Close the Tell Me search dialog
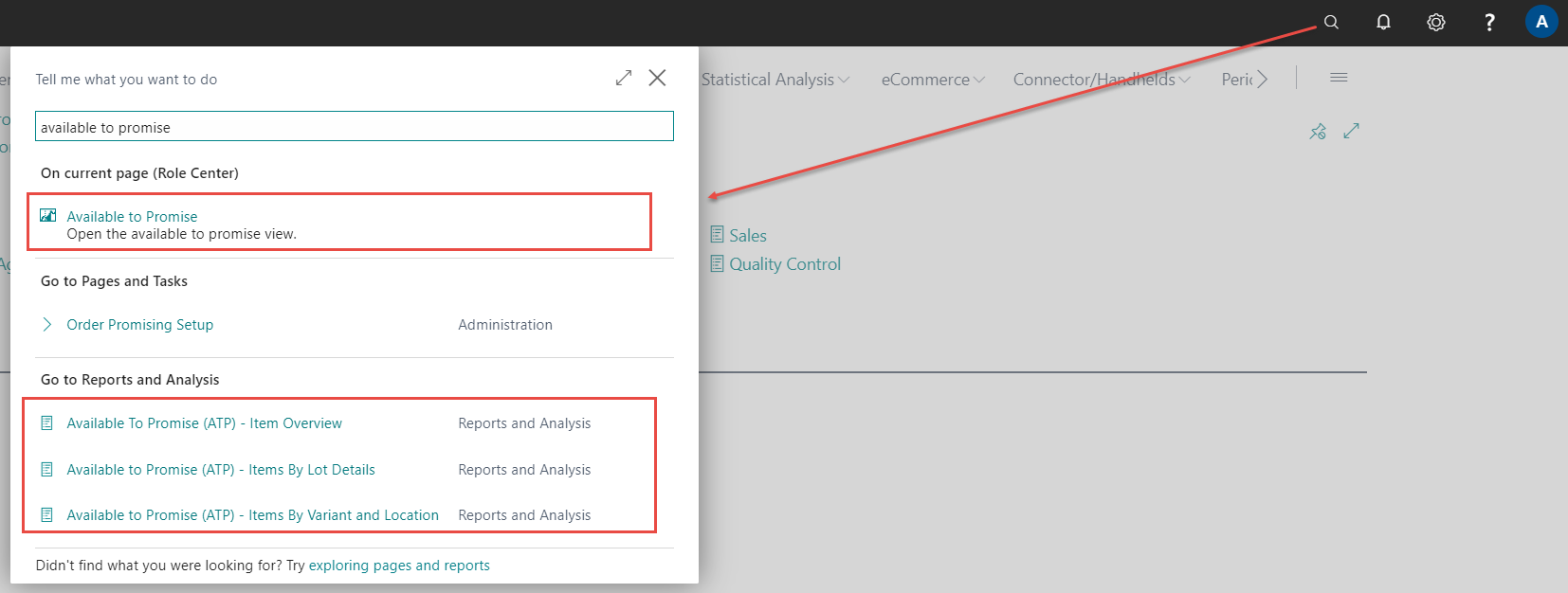 pos(657,78)
